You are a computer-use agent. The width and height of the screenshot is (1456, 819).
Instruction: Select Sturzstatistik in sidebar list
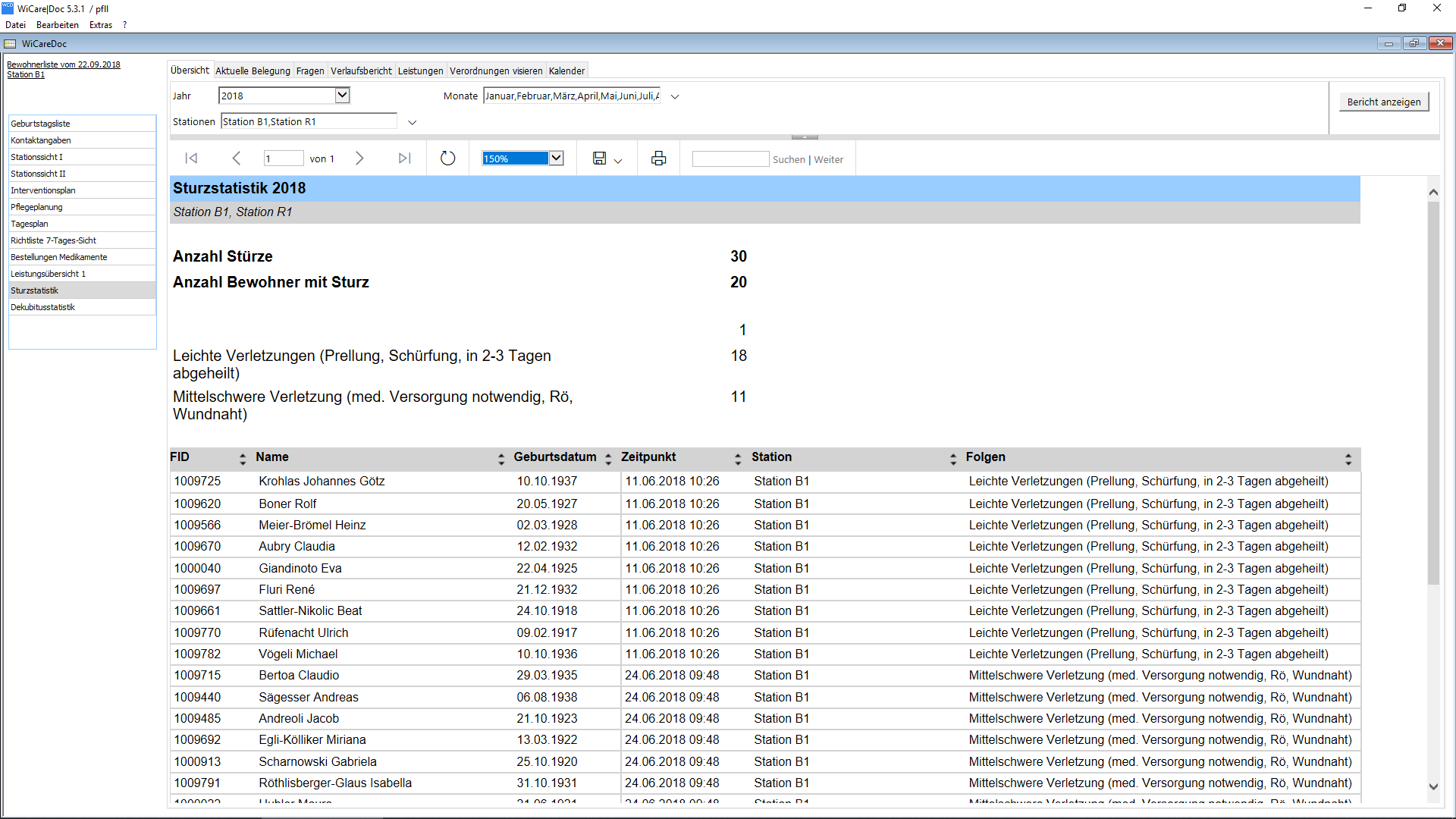click(83, 290)
